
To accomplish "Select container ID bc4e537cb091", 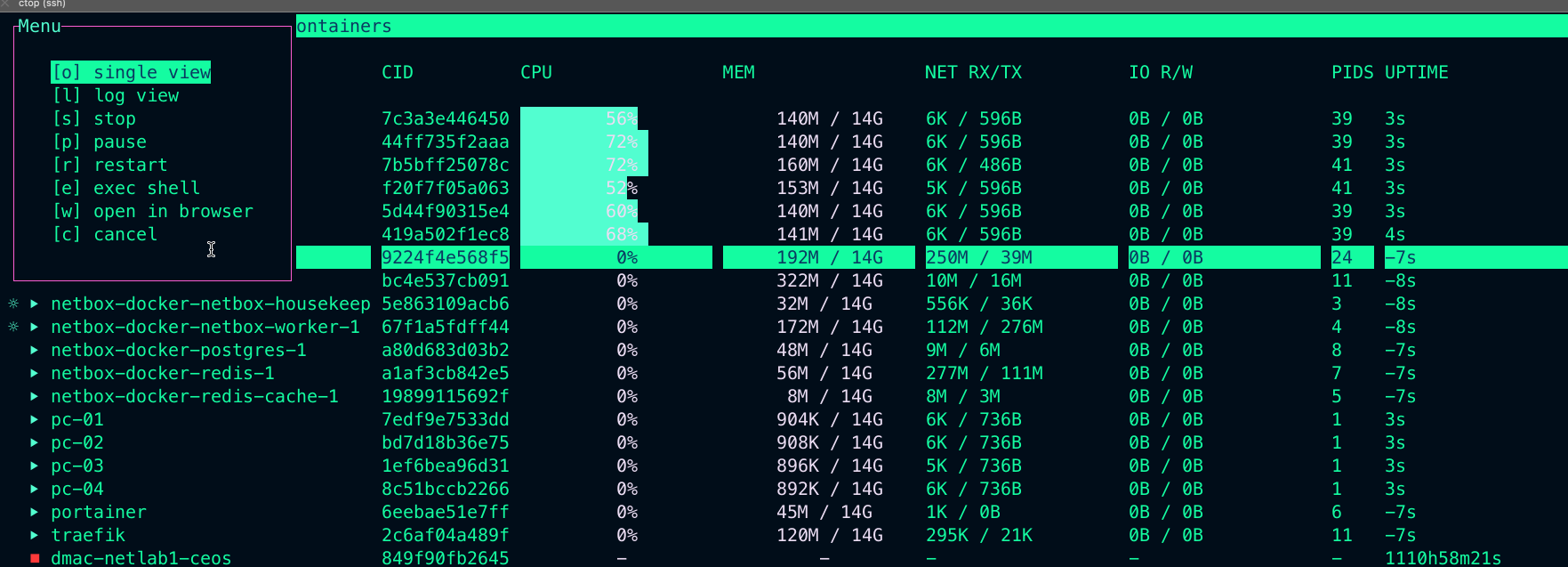I will (446, 280).
